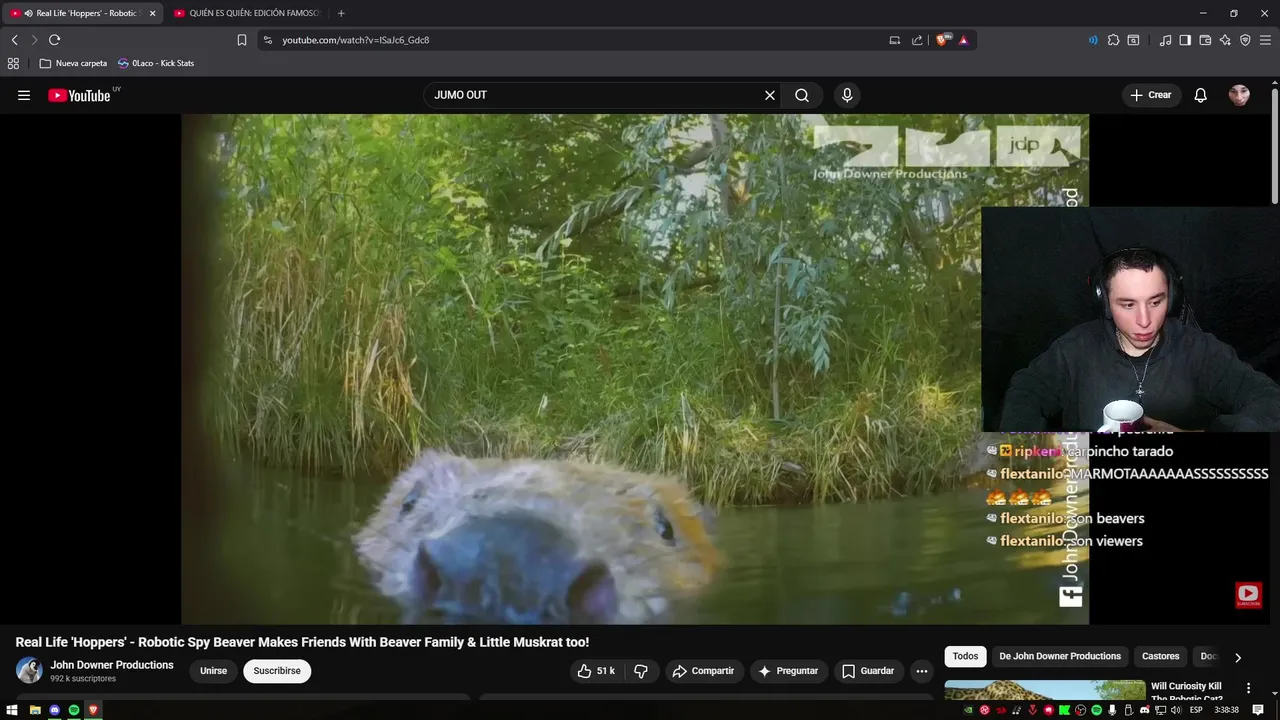The image size is (1280, 720).
Task: Like the video with 51 k likes
Action: 595,671
